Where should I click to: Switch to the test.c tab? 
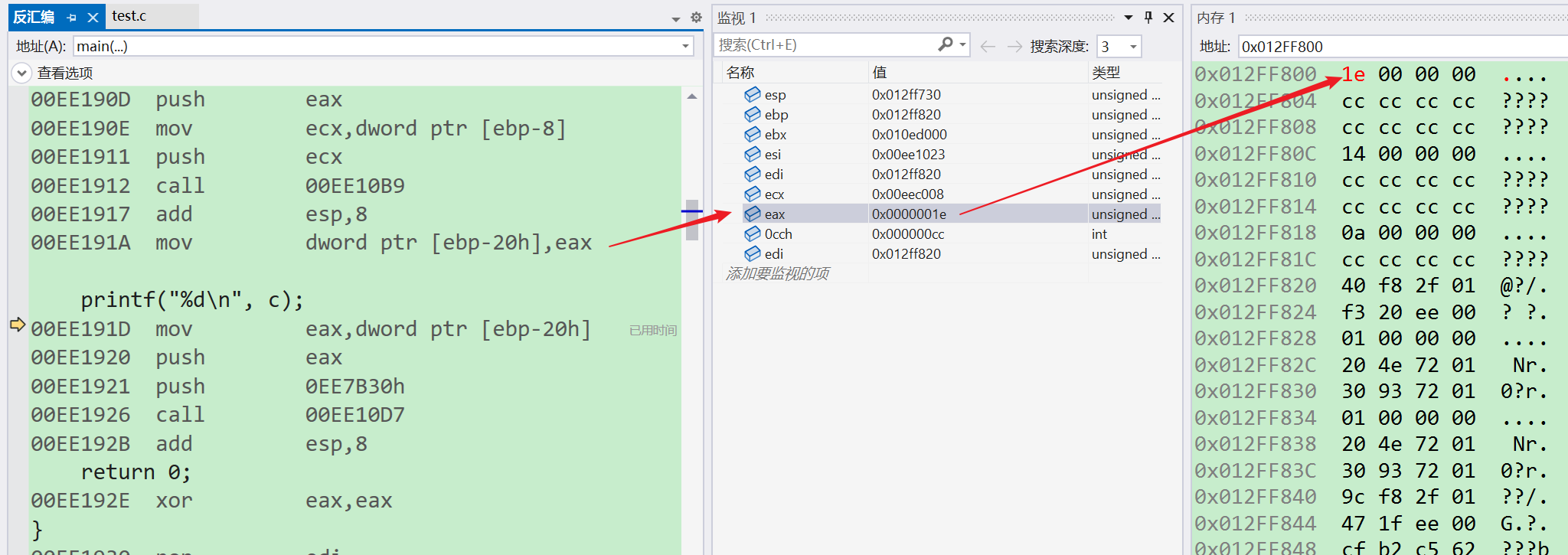point(129,16)
